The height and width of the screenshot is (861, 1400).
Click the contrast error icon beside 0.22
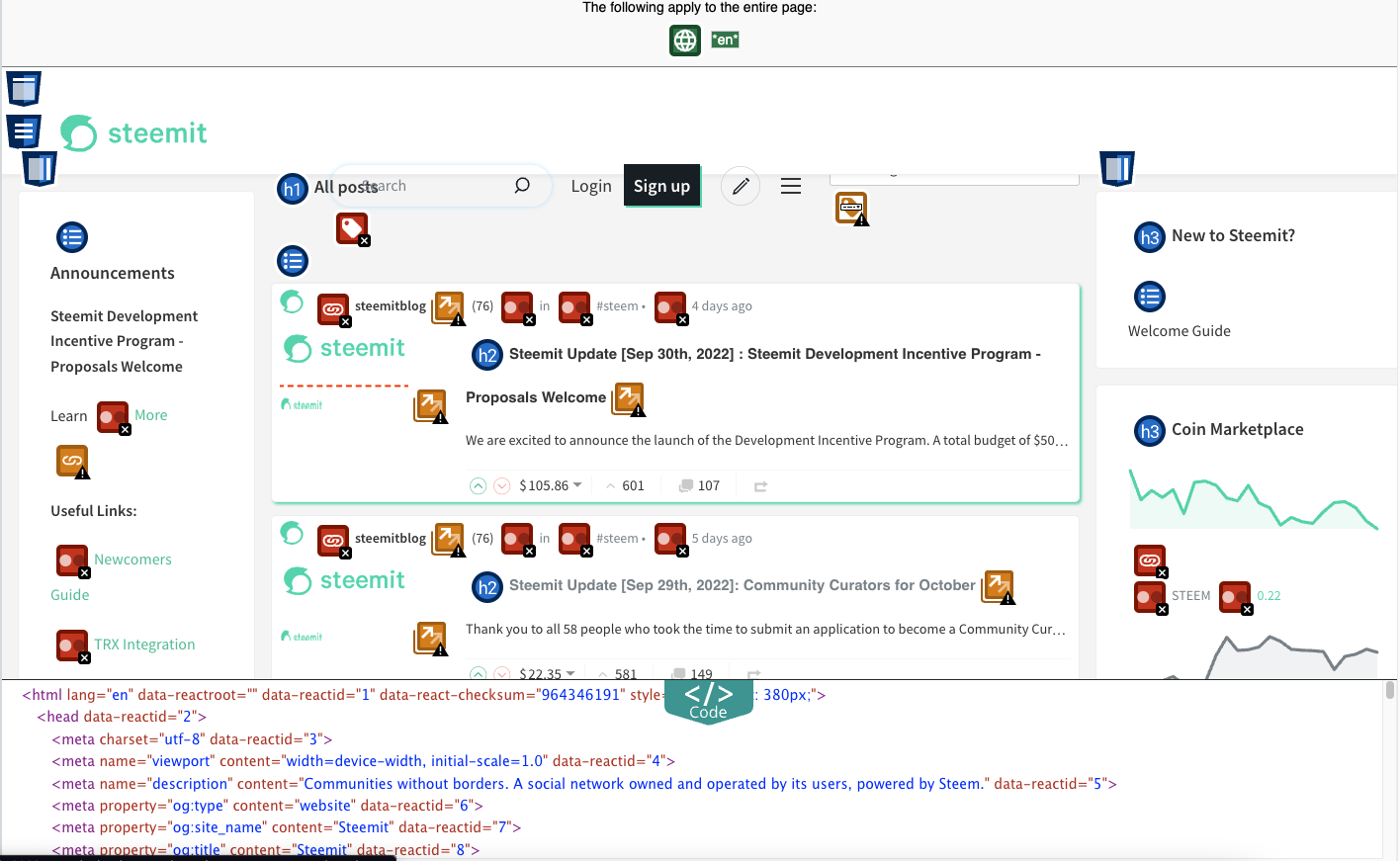click(1236, 598)
